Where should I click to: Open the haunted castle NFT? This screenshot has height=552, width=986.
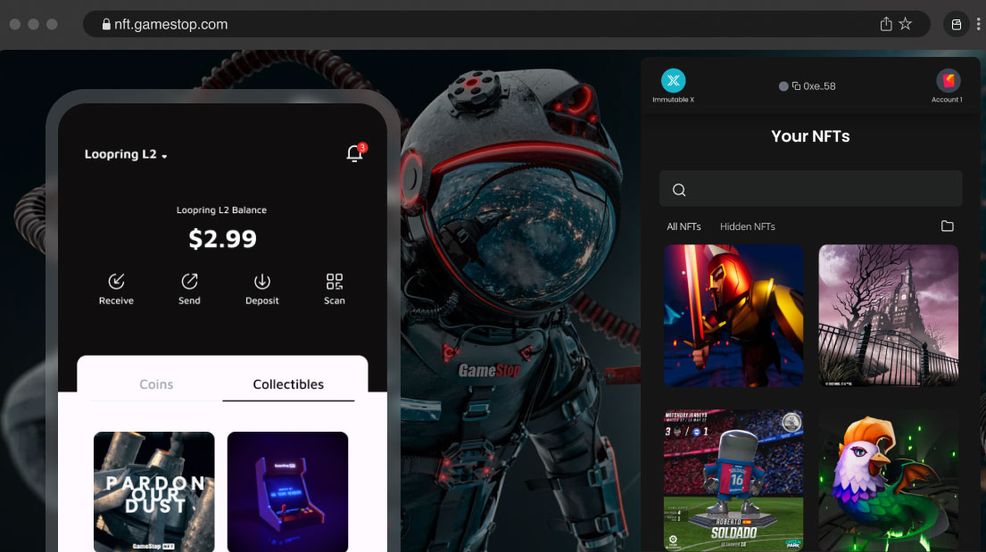pyautogui.click(x=889, y=316)
